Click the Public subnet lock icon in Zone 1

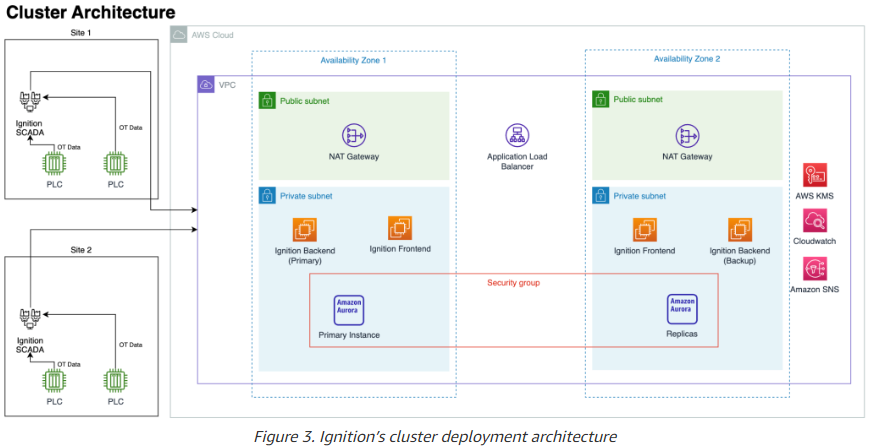(267, 101)
